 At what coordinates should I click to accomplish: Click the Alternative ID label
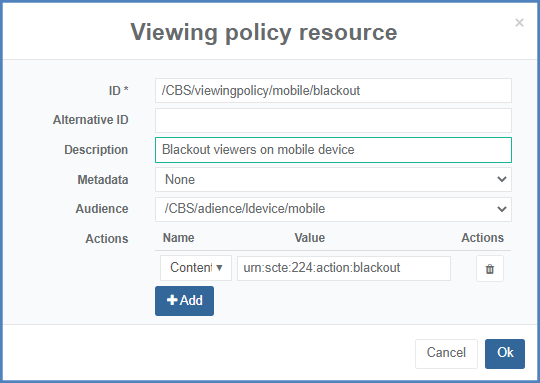91,120
